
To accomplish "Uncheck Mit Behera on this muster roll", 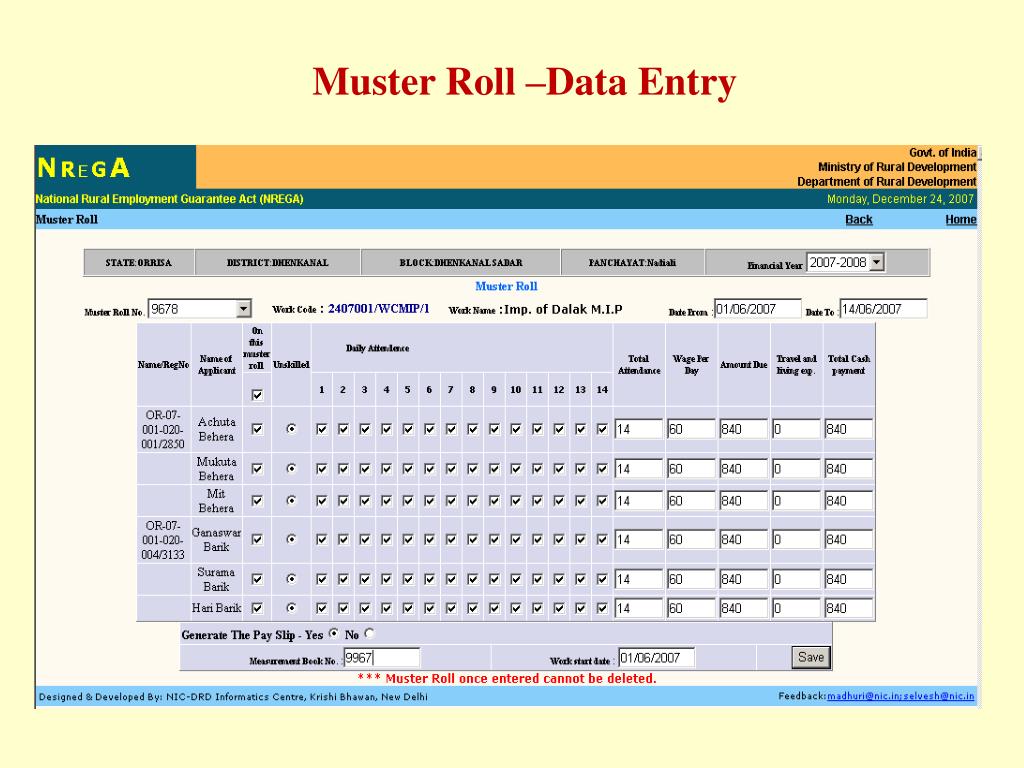I will click(257, 501).
